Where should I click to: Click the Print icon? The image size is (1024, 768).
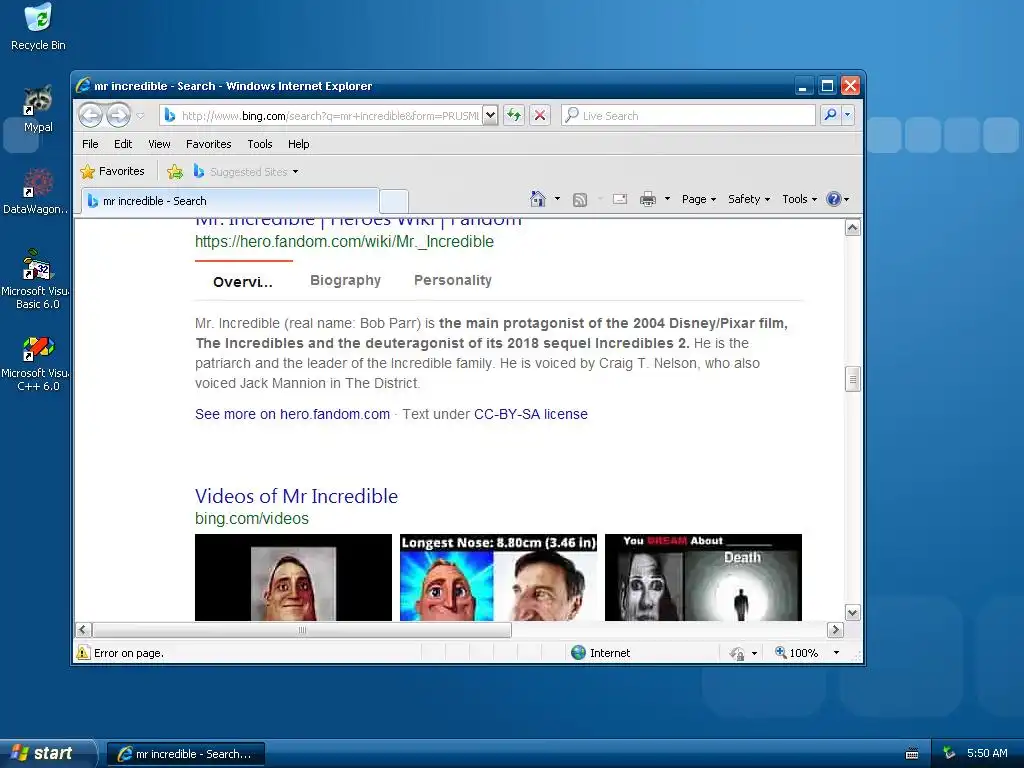click(648, 199)
